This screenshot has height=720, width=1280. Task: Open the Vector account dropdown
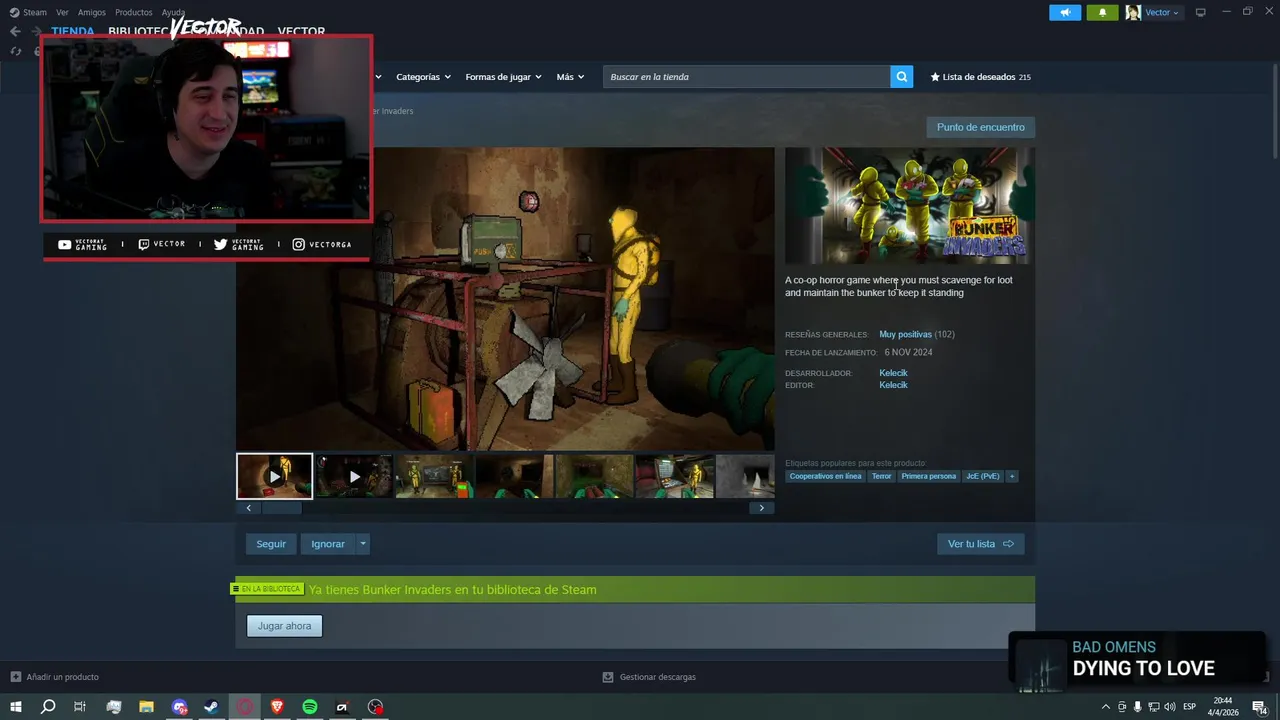1162,12
